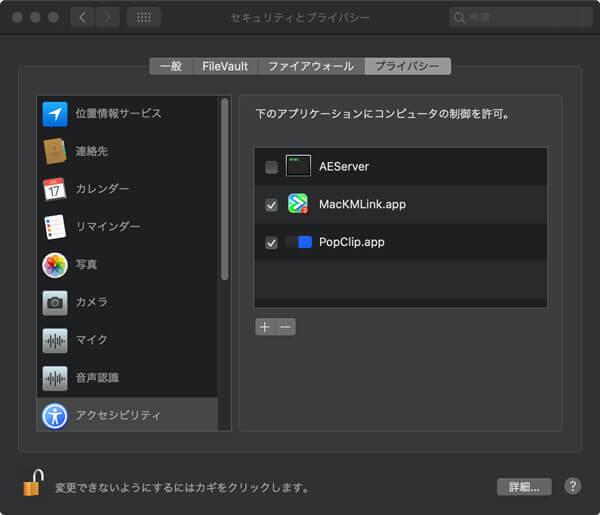Click the orange padlock to lock changes
The height and width of the screenshot is (515, 600).
pos(33,485)
